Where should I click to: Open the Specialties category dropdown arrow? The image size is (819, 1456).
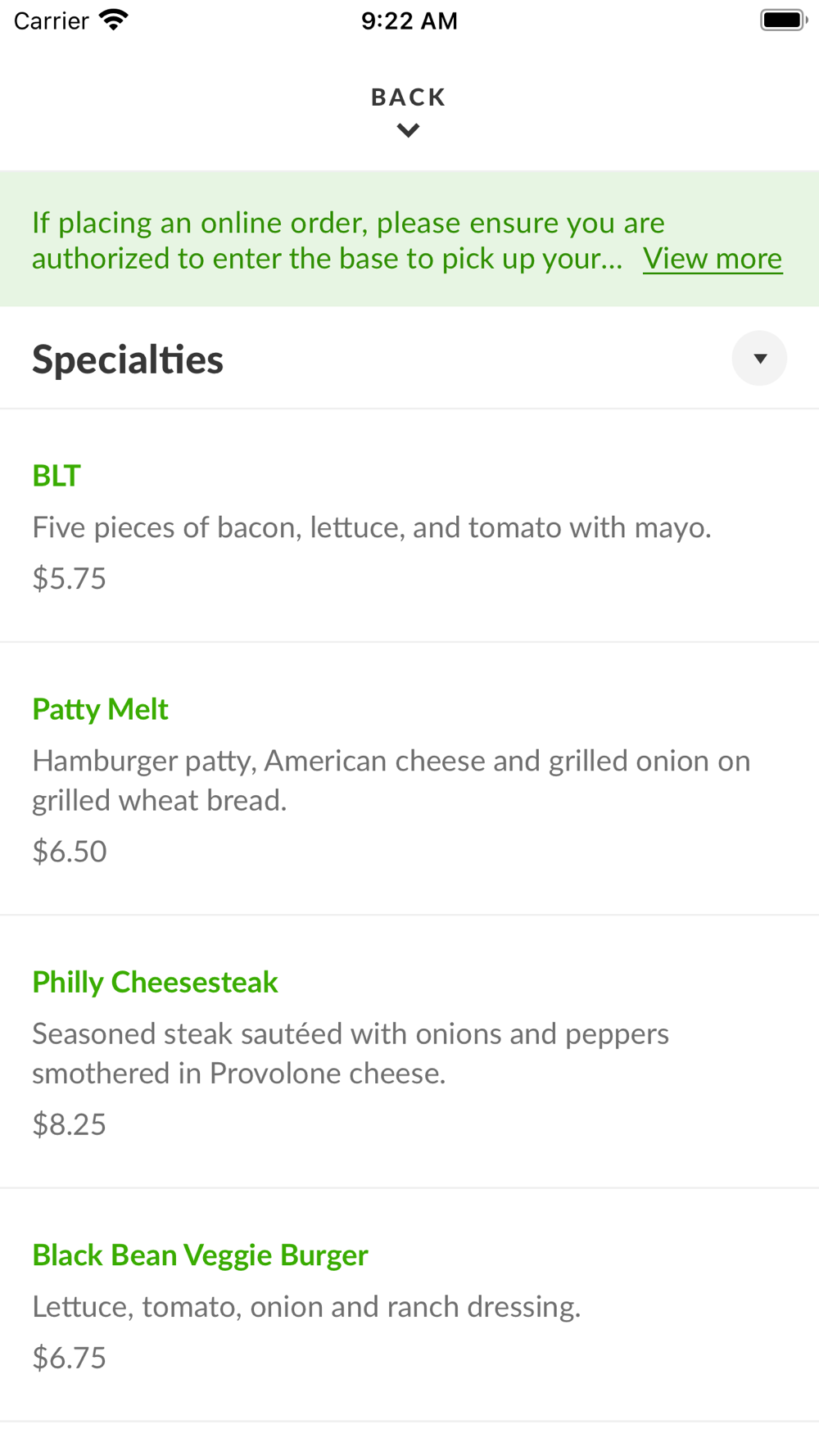pos(759,359)
